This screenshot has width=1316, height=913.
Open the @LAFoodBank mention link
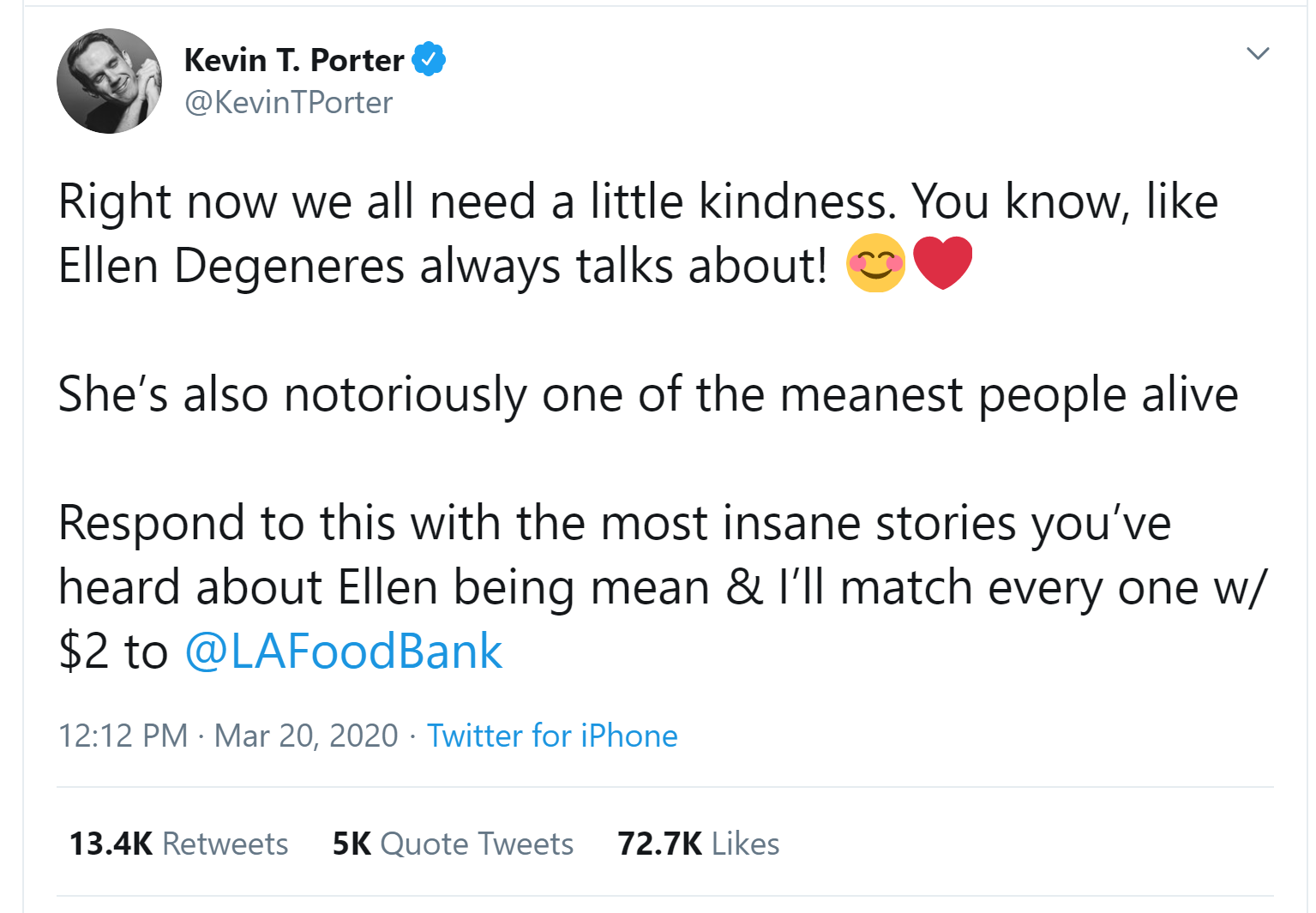343,652
